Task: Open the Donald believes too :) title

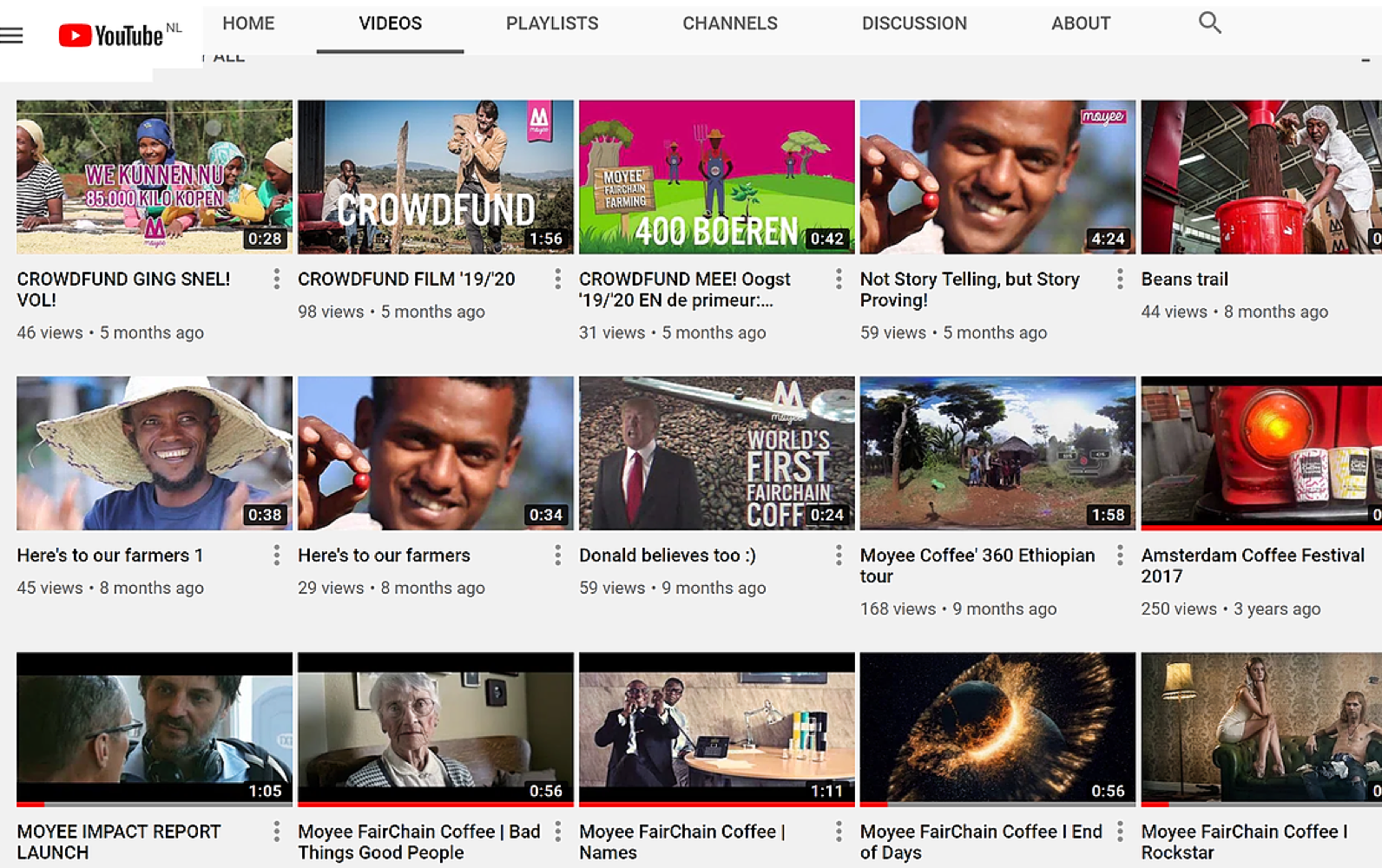Action: [667, 555]
